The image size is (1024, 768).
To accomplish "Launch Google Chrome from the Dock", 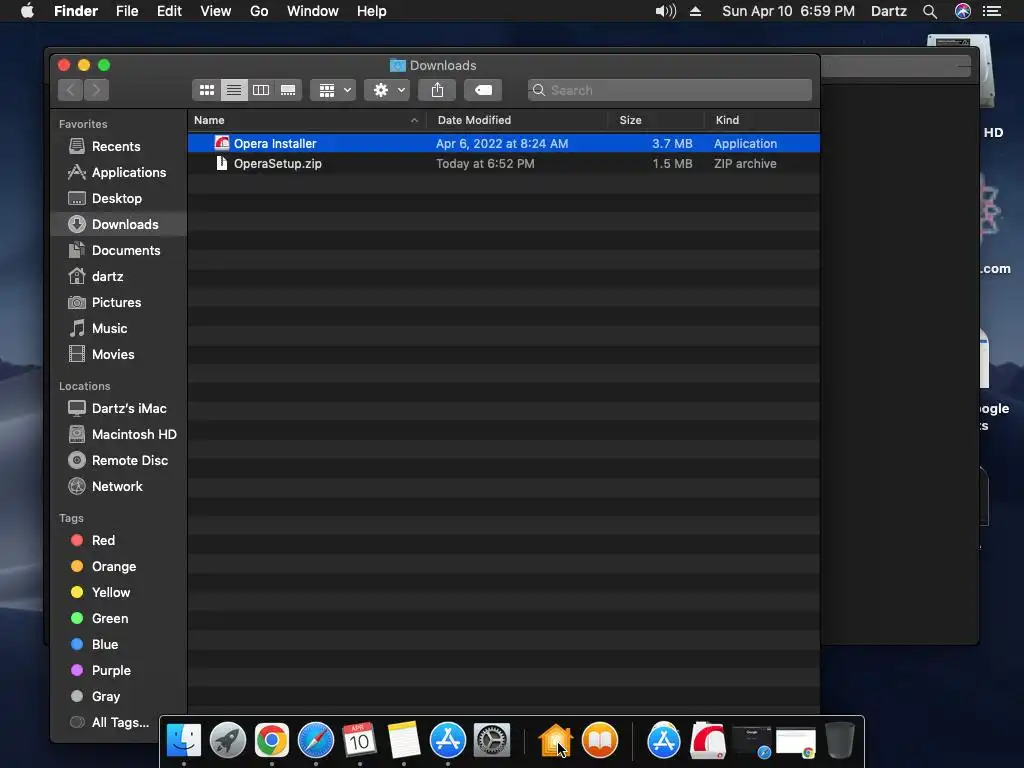I will [x=272, y=740].
